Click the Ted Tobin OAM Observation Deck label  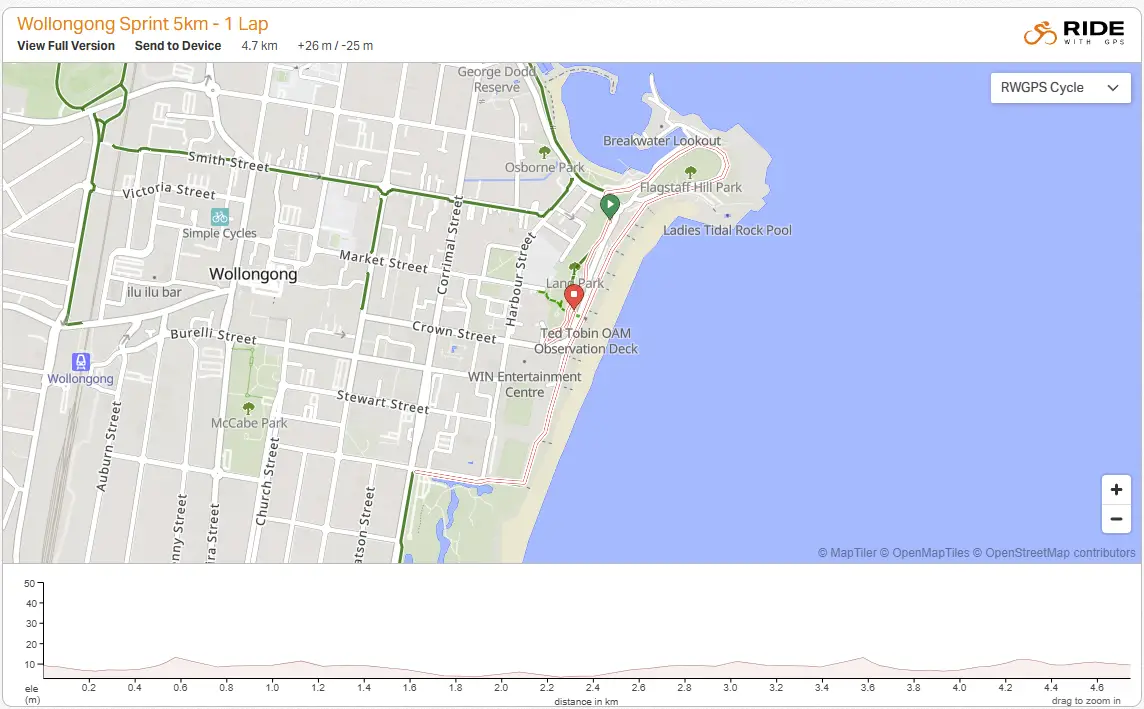pos(586,341)
